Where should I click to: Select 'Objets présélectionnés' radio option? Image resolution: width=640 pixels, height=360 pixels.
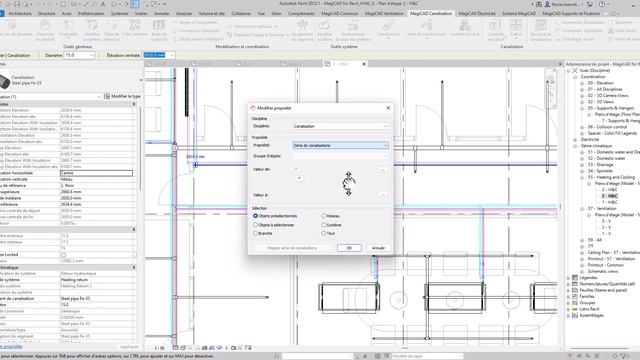point(256,216)
